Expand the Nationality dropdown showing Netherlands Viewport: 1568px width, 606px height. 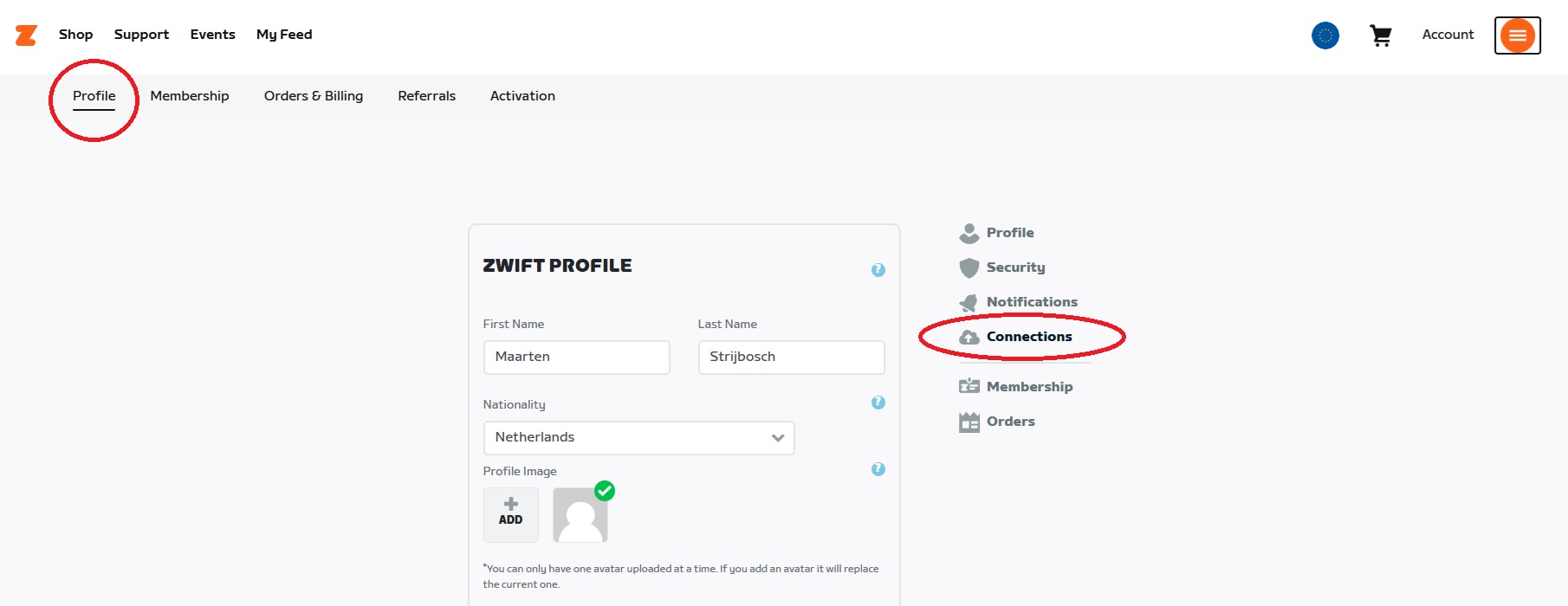point(639,438)
